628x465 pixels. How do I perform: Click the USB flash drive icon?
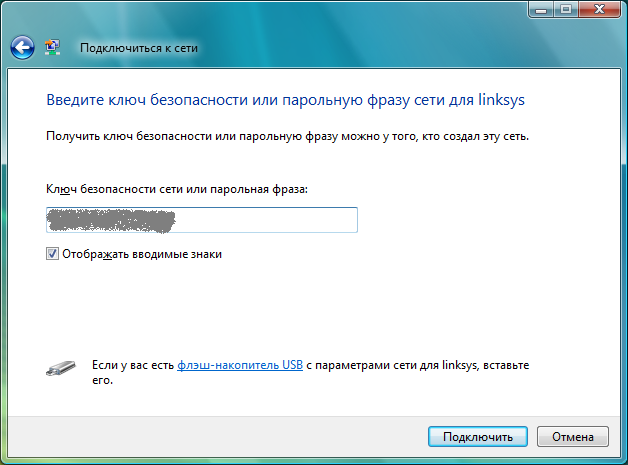tap(60, 368)
